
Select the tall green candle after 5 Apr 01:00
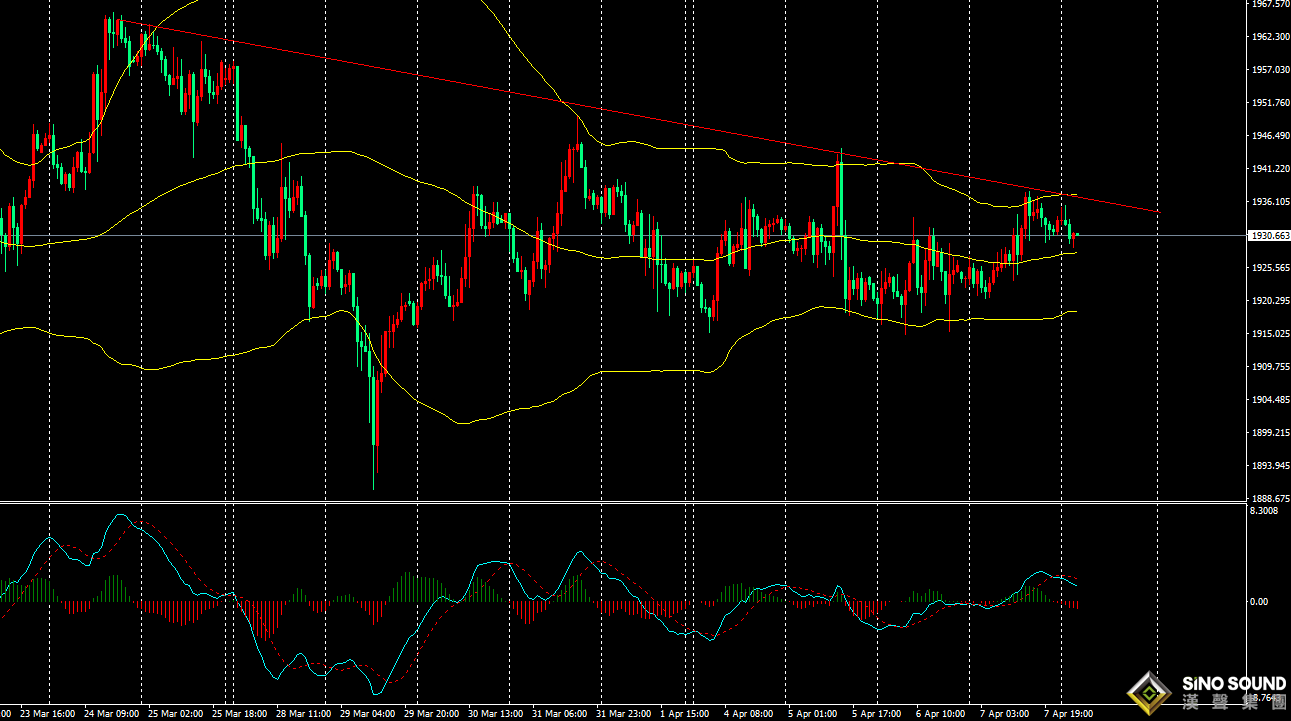pos(842,230)
